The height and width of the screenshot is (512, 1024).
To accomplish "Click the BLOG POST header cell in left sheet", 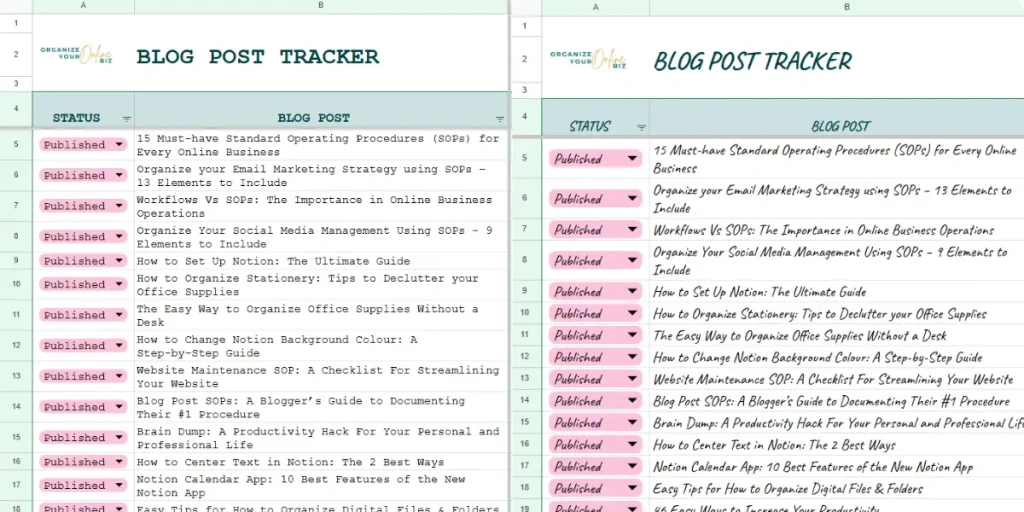I will pos(321,110).
